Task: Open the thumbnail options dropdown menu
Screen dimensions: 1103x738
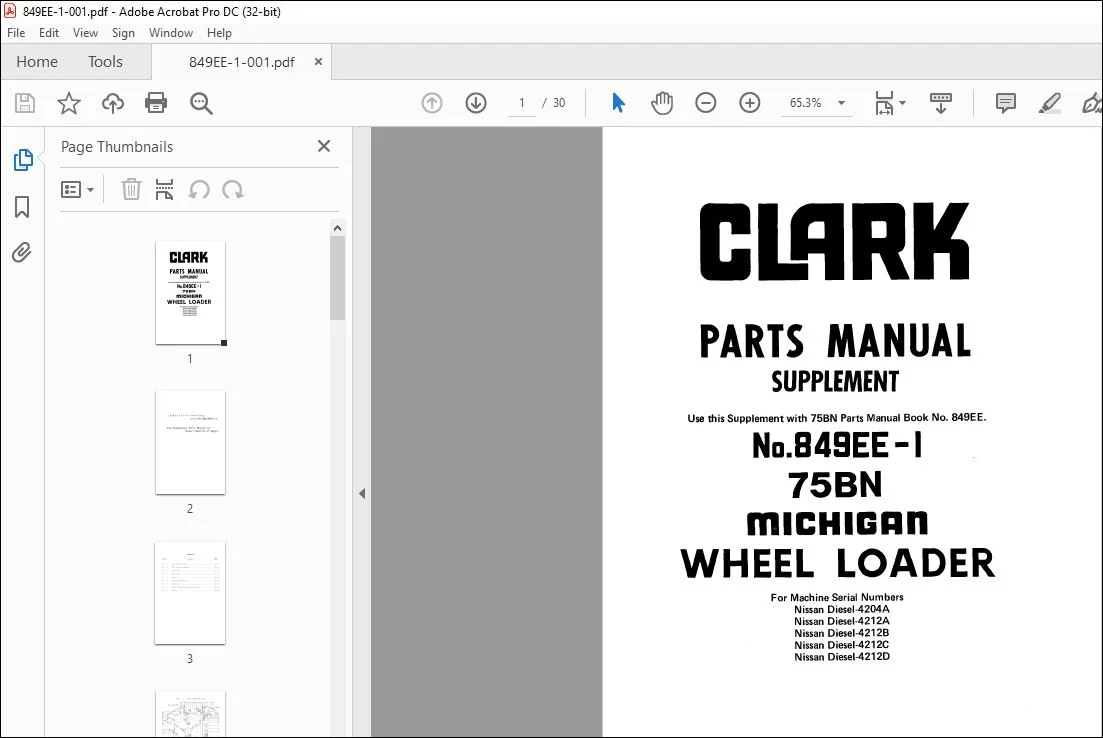Action: click(77, 189)
